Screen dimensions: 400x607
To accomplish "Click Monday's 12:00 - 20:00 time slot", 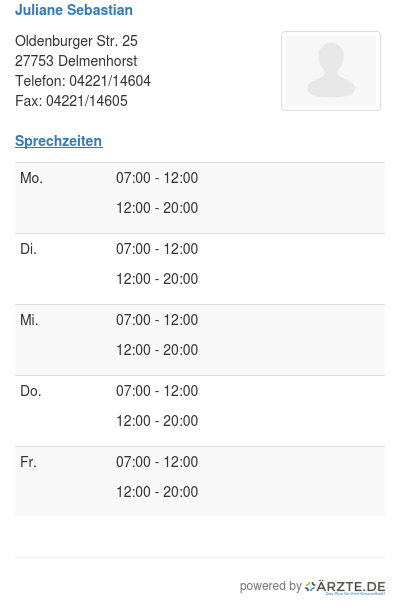I will 157,208.
